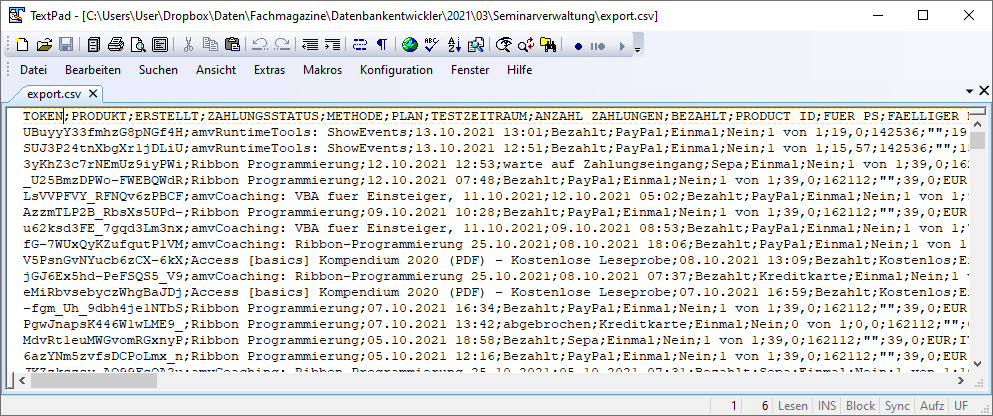Open the Konfiguration menu
The image size is (993, 416).
point(396,70)
